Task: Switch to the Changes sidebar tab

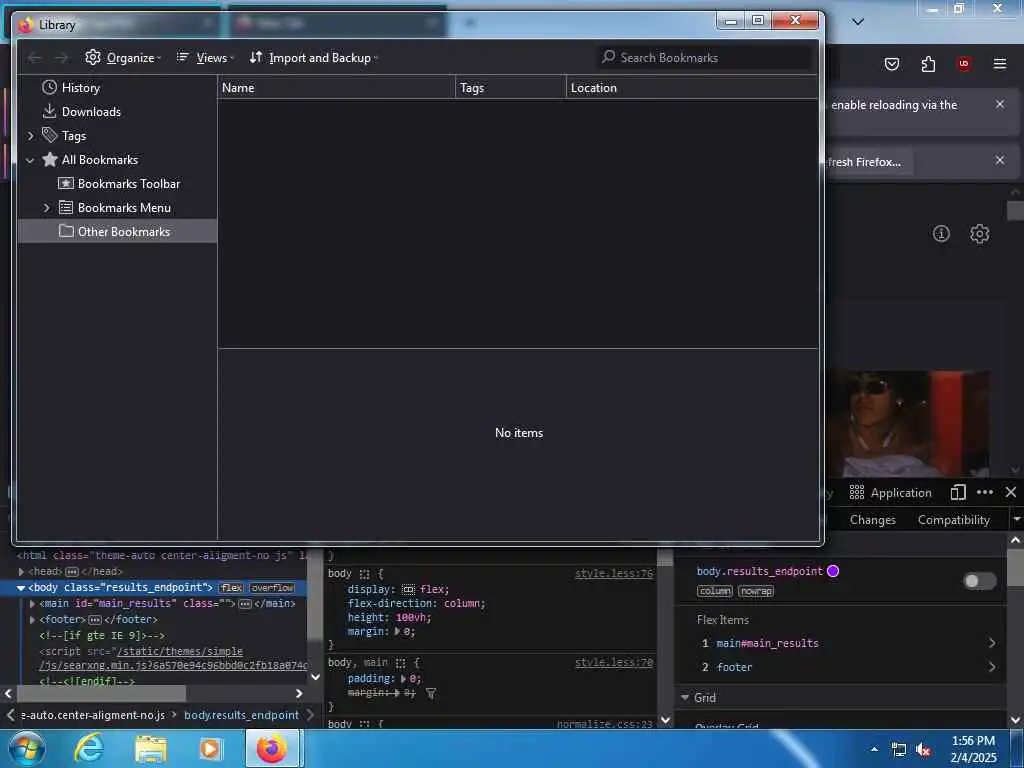Action: [x=872, y=520]
